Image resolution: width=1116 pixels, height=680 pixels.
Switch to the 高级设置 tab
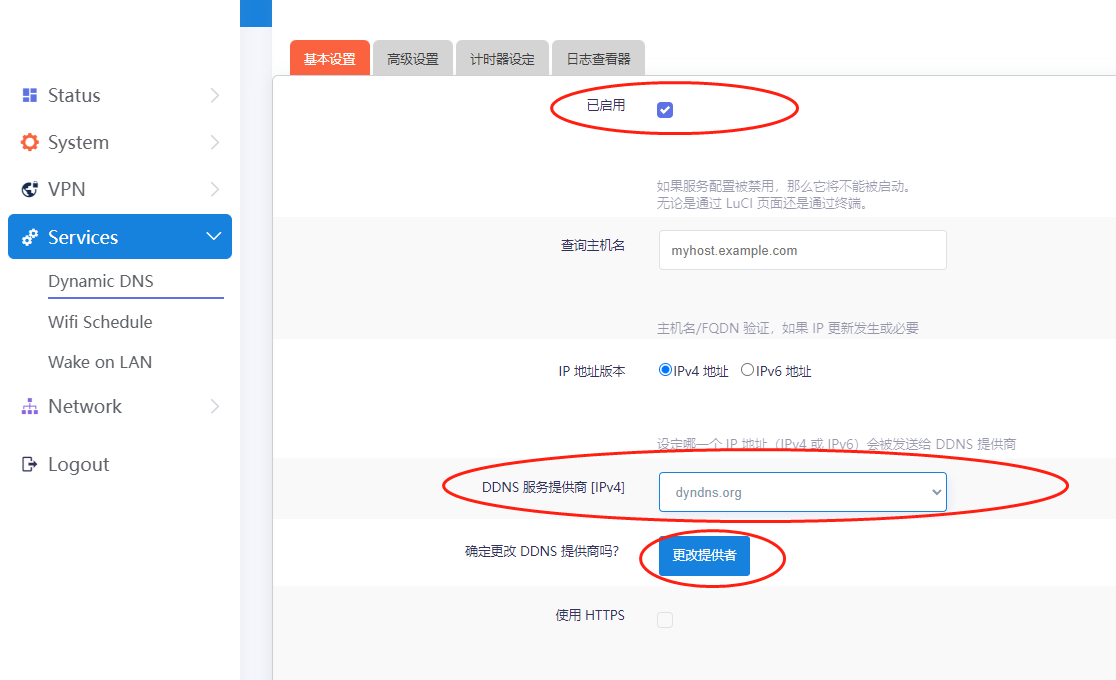click(x=413, y=59)
